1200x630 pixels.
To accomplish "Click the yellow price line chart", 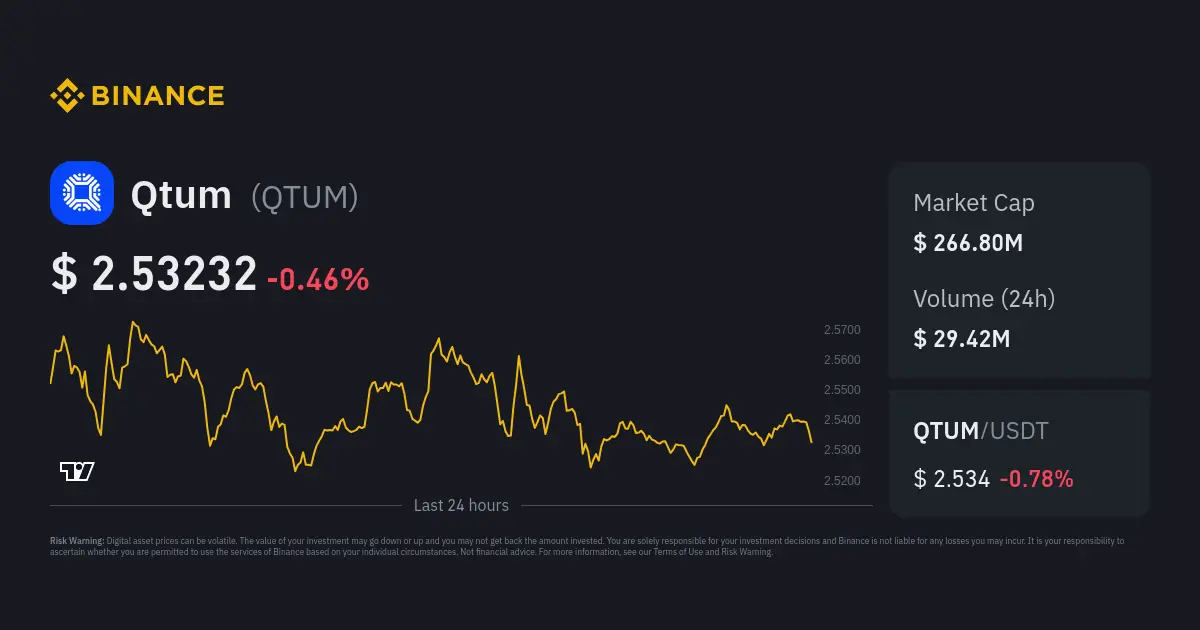I will click(431, 397).
